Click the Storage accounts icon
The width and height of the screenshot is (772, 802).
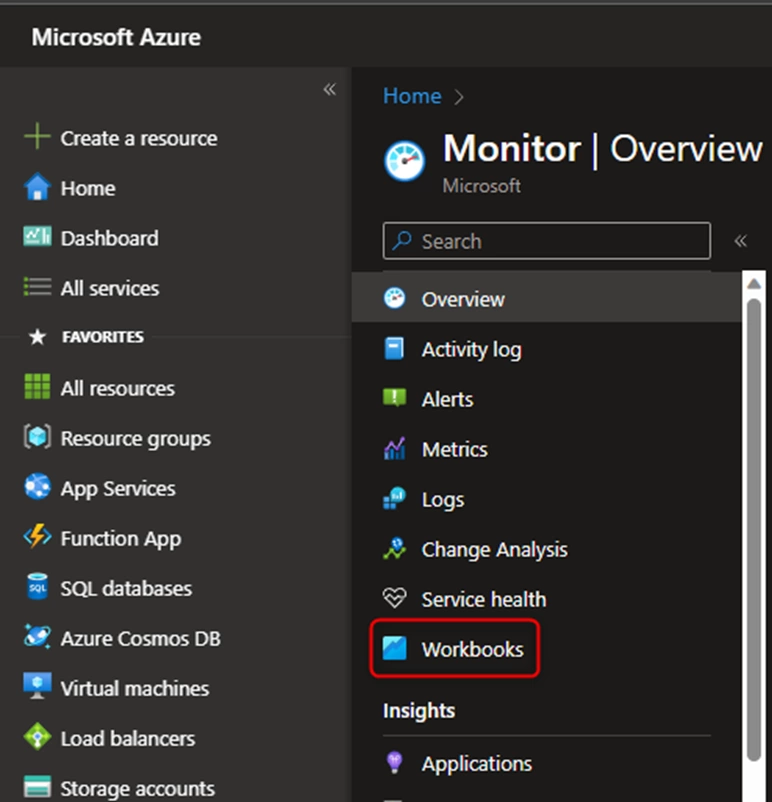[37, 787]
